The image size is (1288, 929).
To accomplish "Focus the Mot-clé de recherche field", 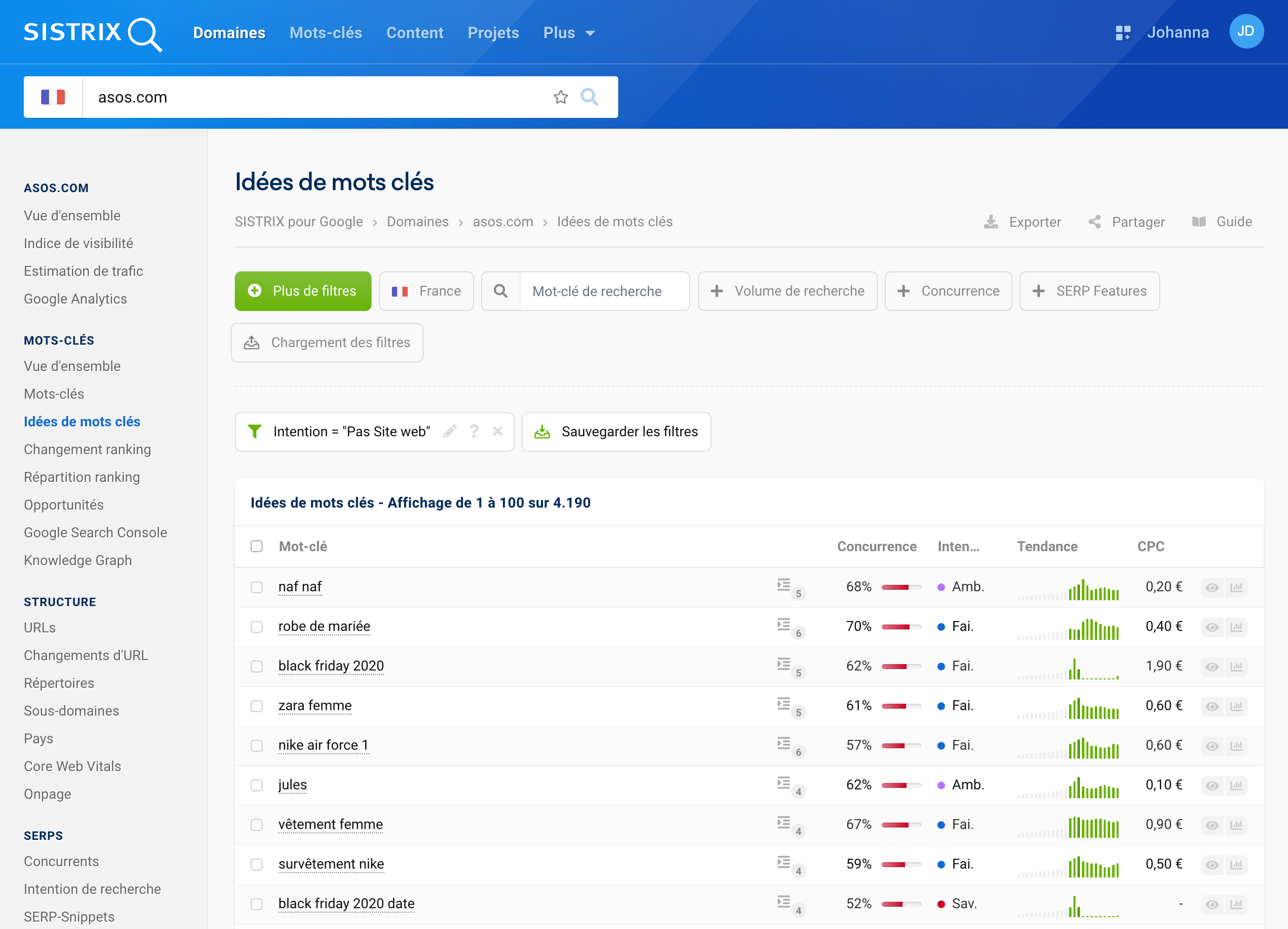I will tap(604, 291).
